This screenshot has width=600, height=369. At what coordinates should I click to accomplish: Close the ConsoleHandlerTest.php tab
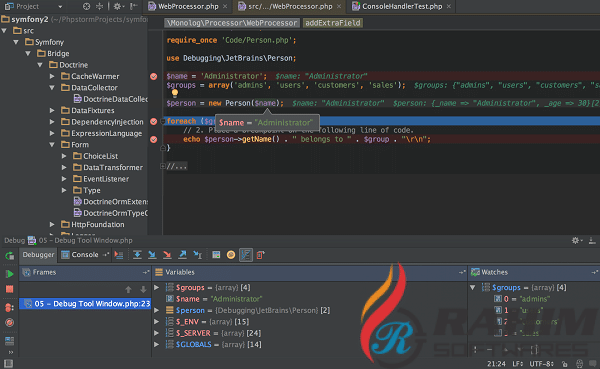449,7
